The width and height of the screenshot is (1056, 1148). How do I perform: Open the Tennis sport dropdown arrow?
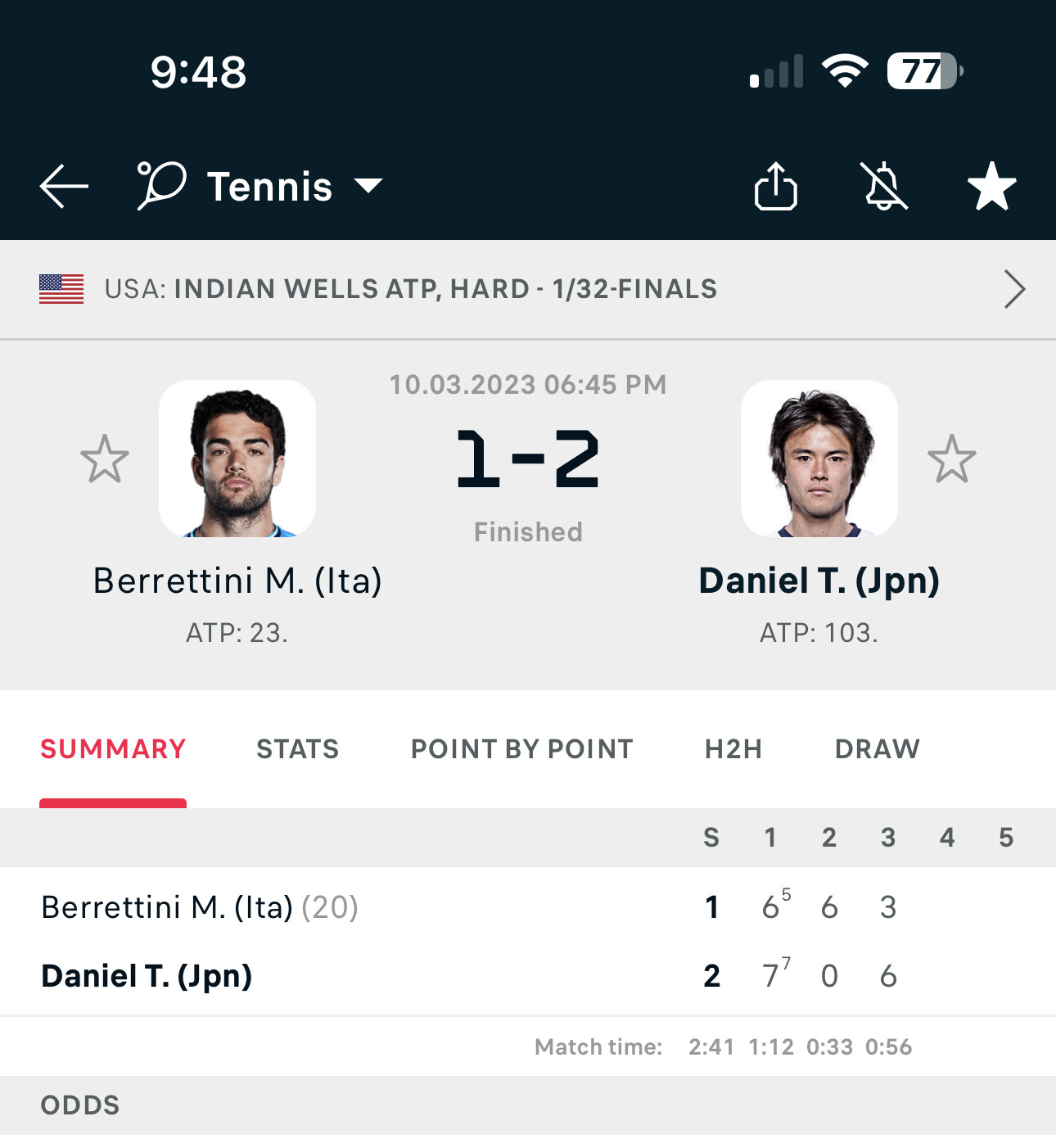[x=368, y=186]
